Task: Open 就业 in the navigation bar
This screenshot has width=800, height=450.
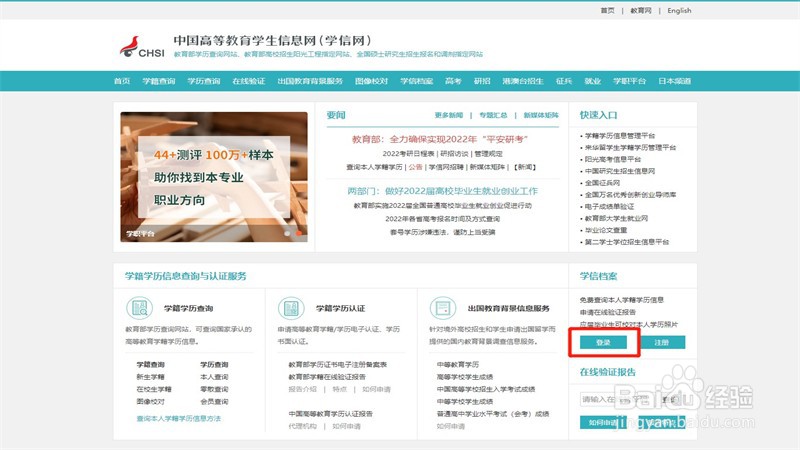Action: point(592,81)
